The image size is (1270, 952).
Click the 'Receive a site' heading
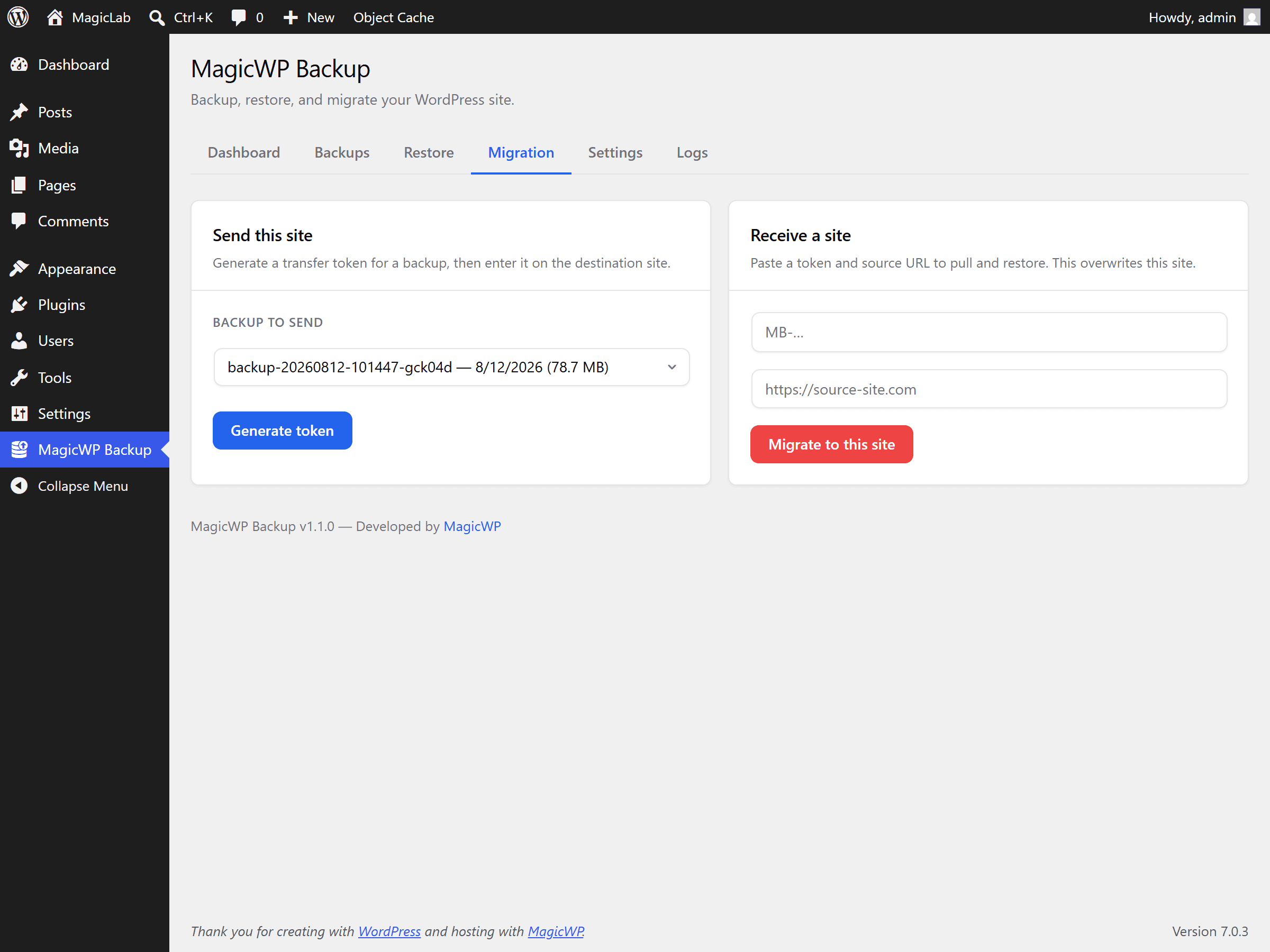800,235
